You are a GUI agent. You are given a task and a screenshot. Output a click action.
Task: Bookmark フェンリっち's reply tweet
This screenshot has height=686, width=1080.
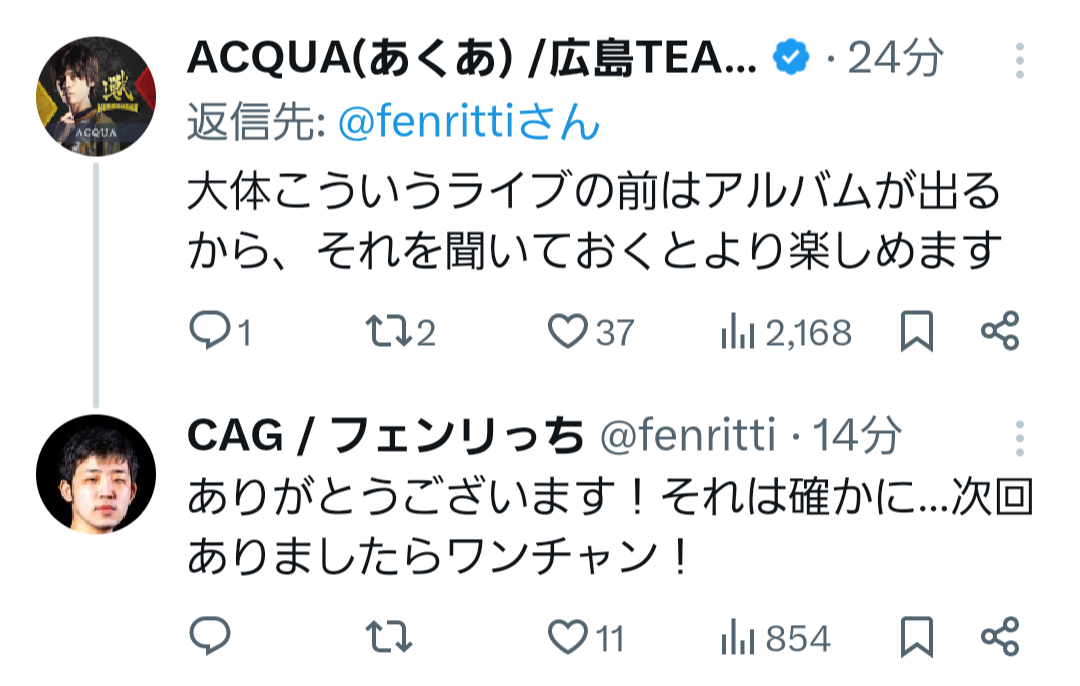click(916, 636)
